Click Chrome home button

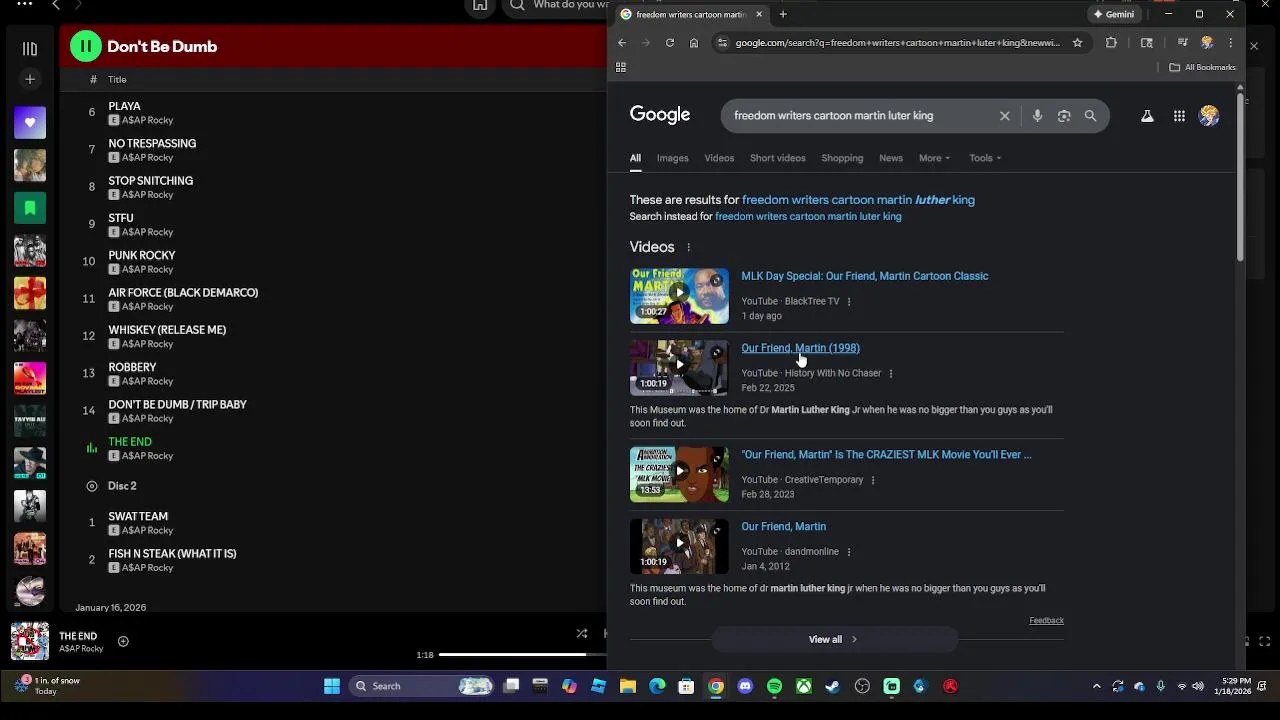[x=694, y=43]
